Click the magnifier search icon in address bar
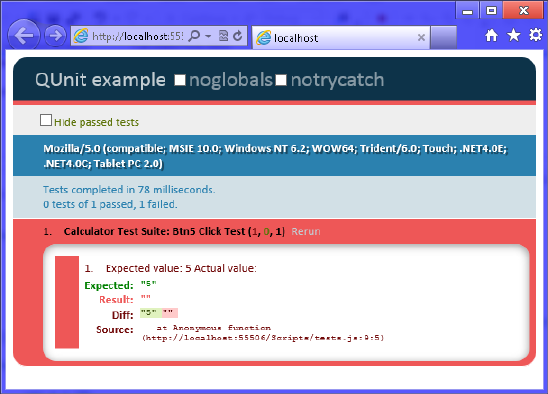 pos(194,36)
